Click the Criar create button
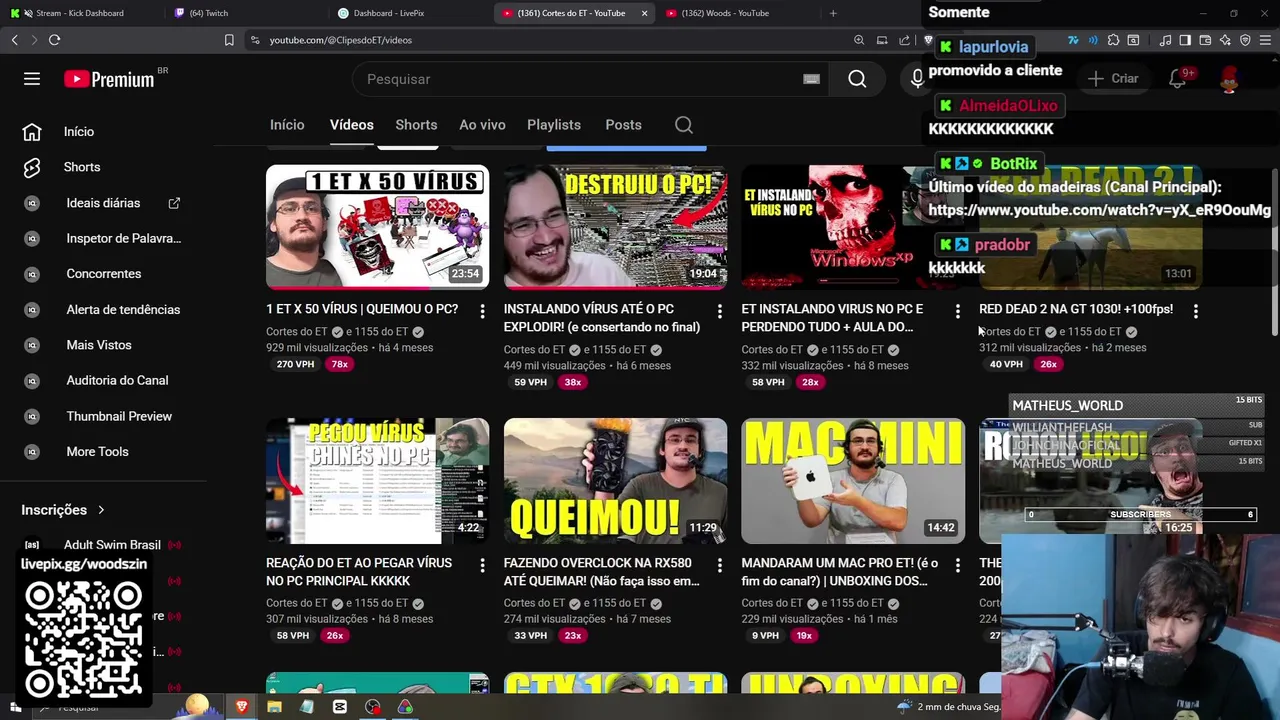Viewport: 1280px width, 720px height. [1113, 79]
